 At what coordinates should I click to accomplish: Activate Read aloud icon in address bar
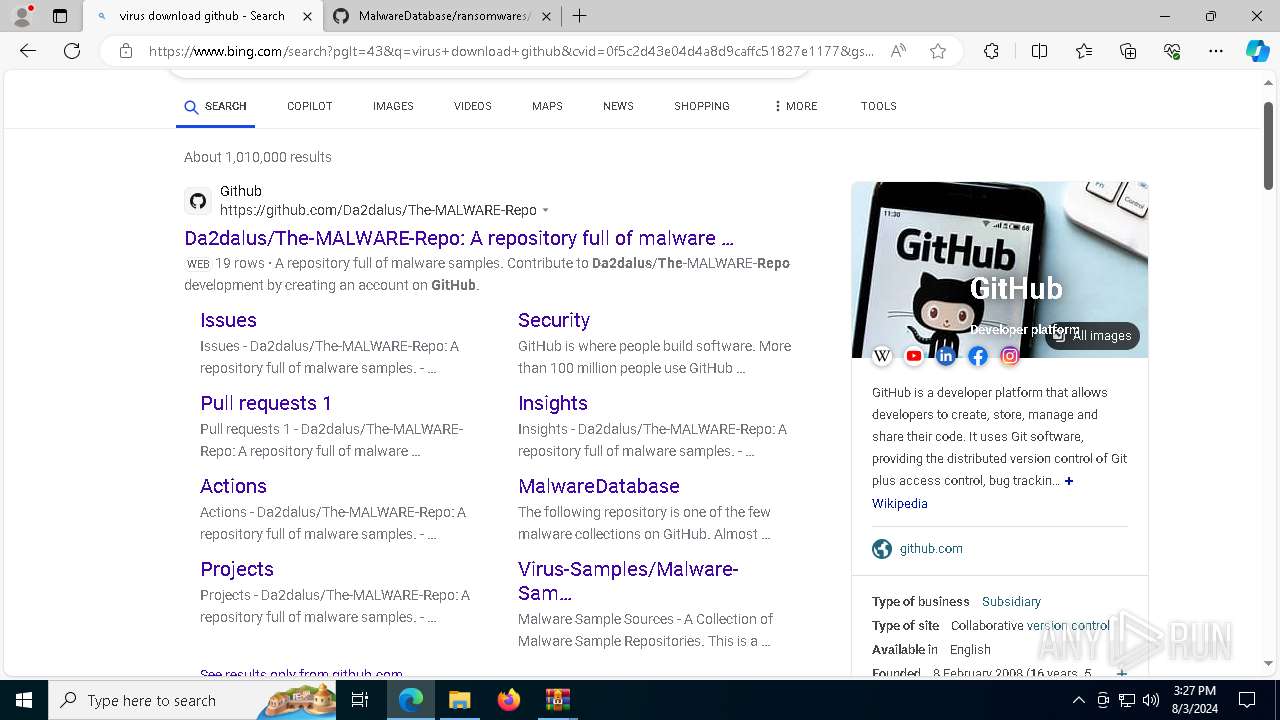[x=898, y=51]
